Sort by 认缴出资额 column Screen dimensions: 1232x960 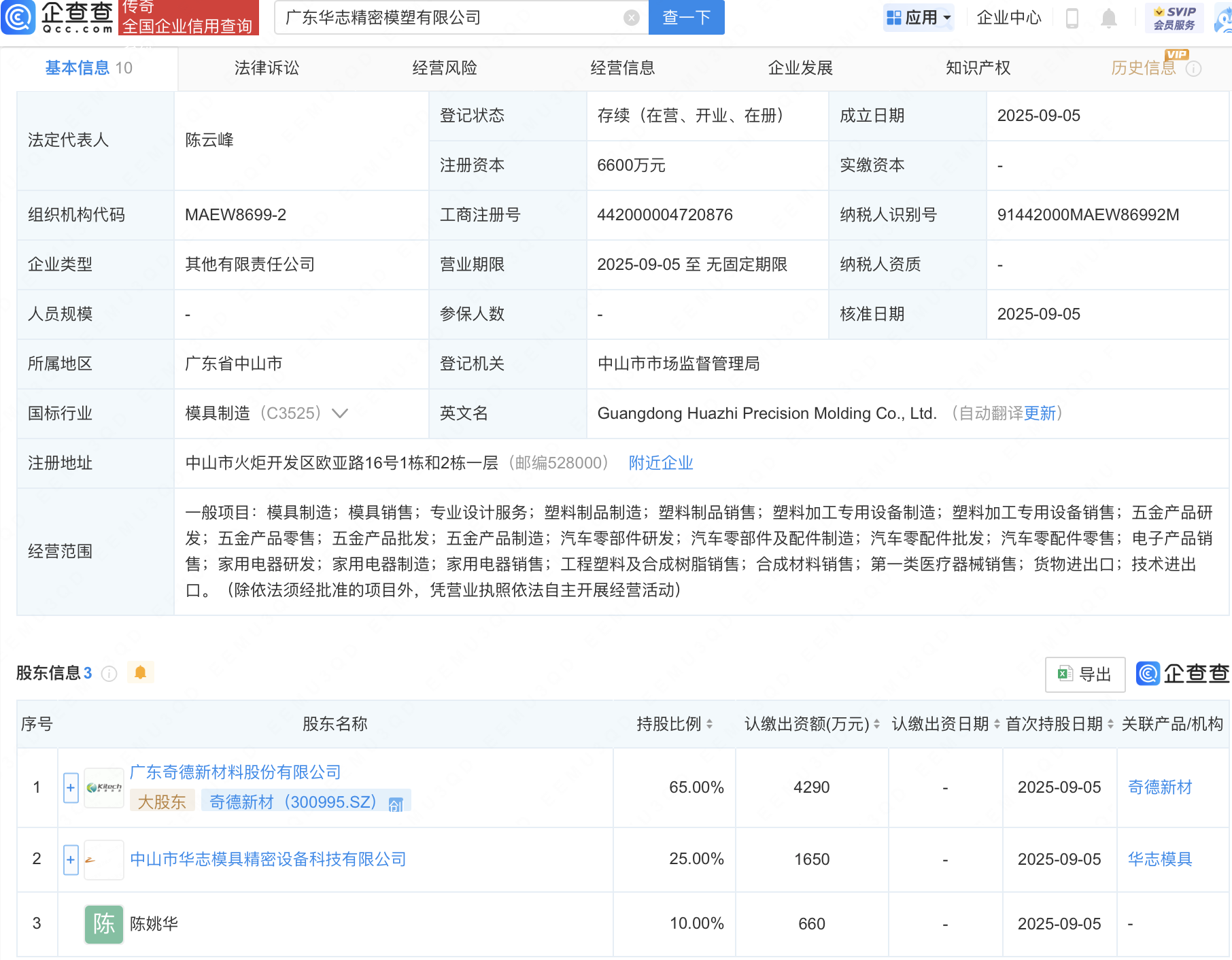876,724
